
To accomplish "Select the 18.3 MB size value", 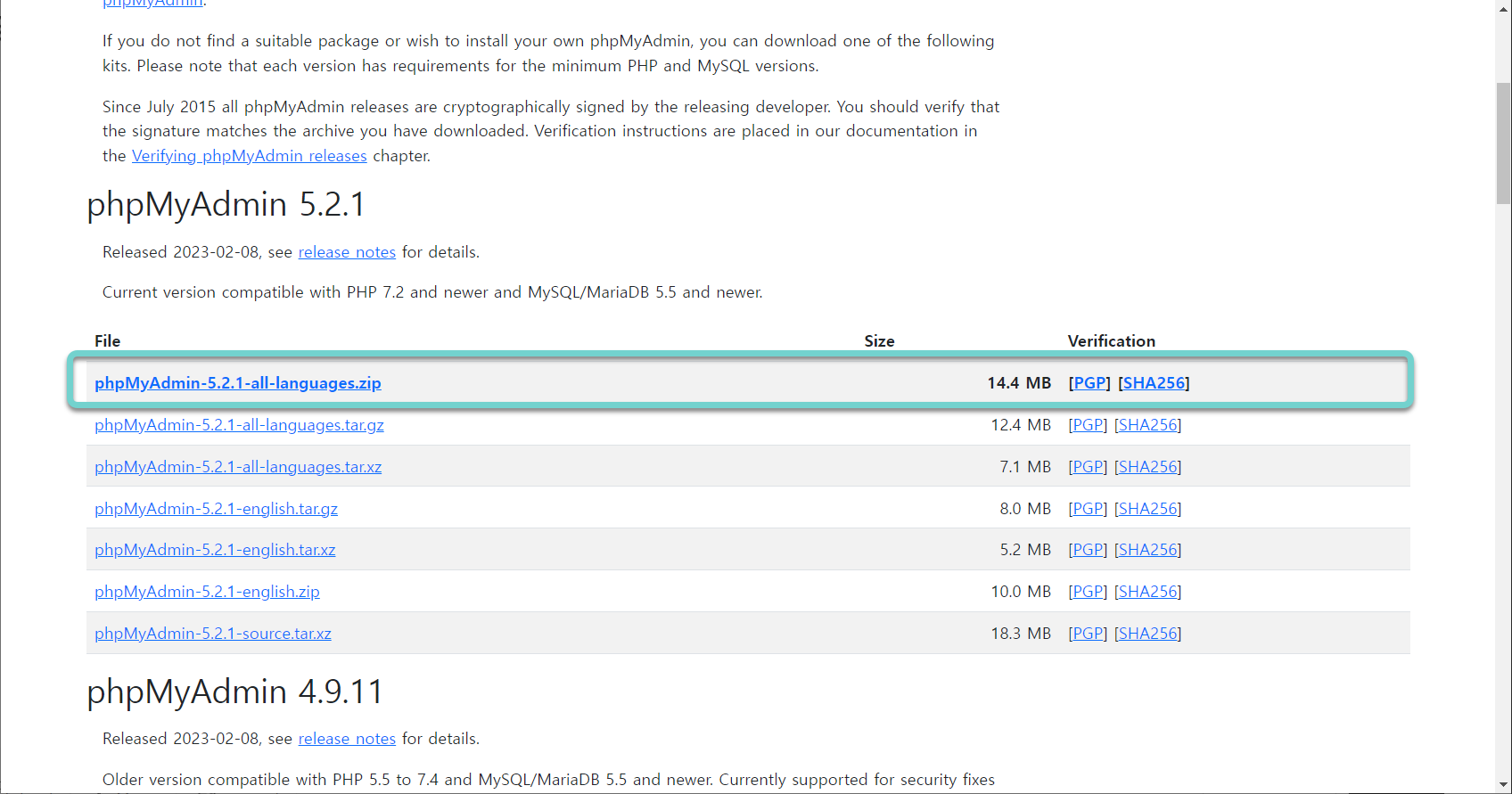I will [x=1021, y=634].
